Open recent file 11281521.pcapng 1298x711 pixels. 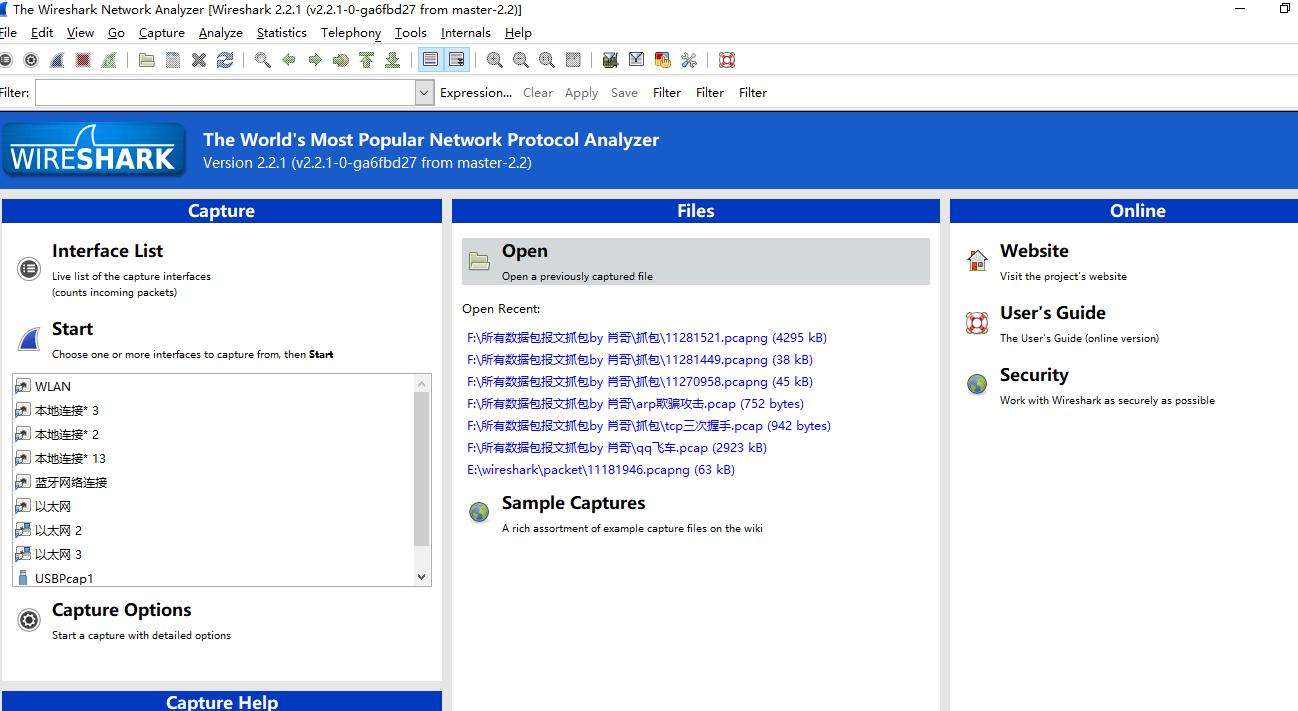pyautogui.click(x=647, y=338)
